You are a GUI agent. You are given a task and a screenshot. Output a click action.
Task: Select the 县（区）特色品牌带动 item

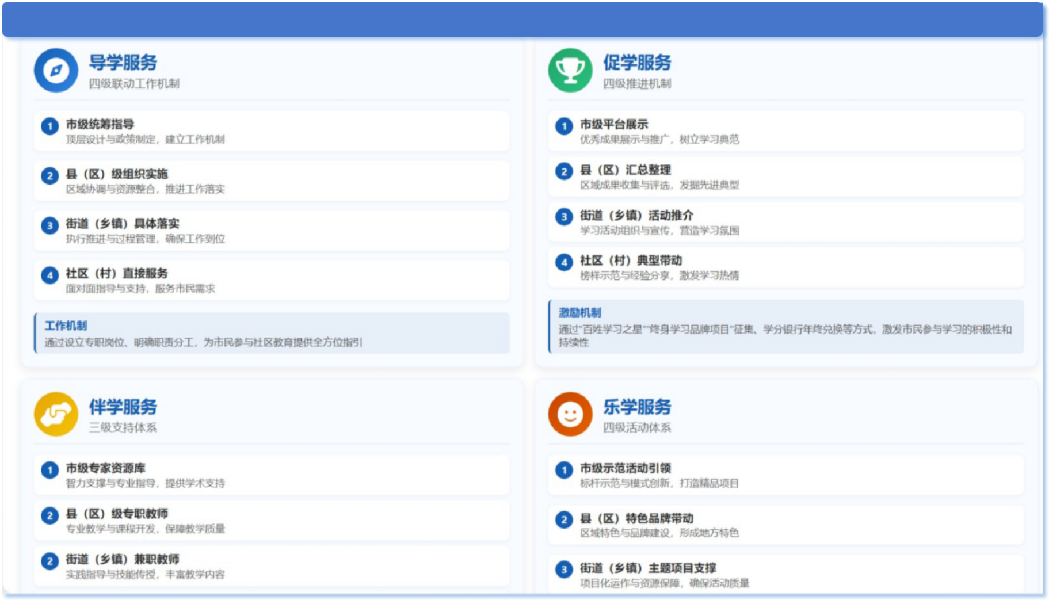pyautogui.click(x=785, y=525)
